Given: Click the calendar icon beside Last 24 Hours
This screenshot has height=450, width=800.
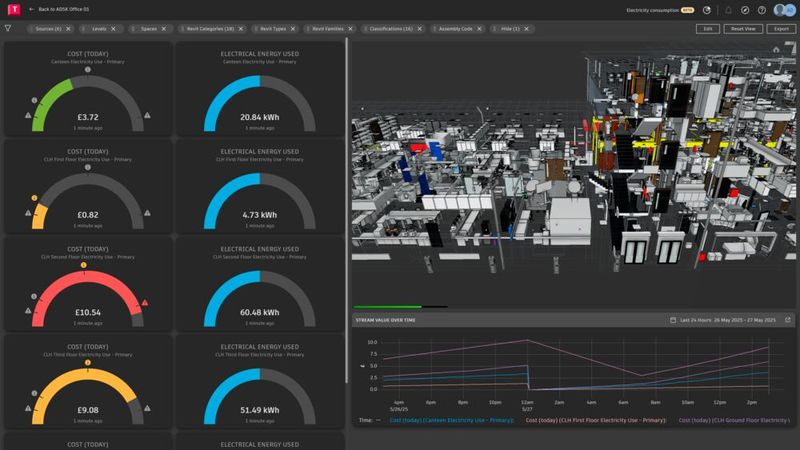Looking at the screenshot, I should point(673,320).
